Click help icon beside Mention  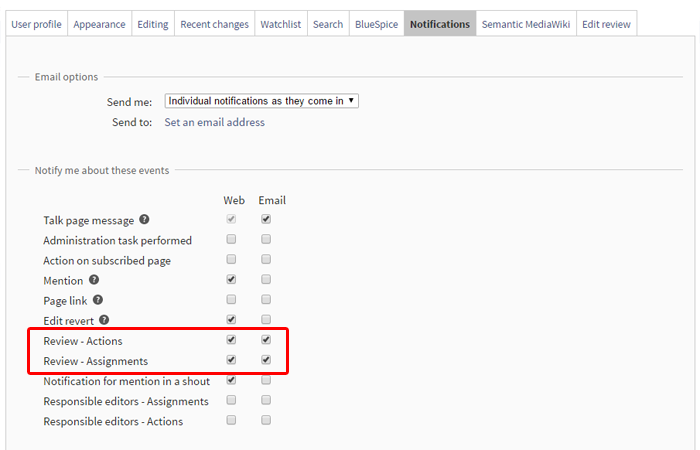pos(94,280)
